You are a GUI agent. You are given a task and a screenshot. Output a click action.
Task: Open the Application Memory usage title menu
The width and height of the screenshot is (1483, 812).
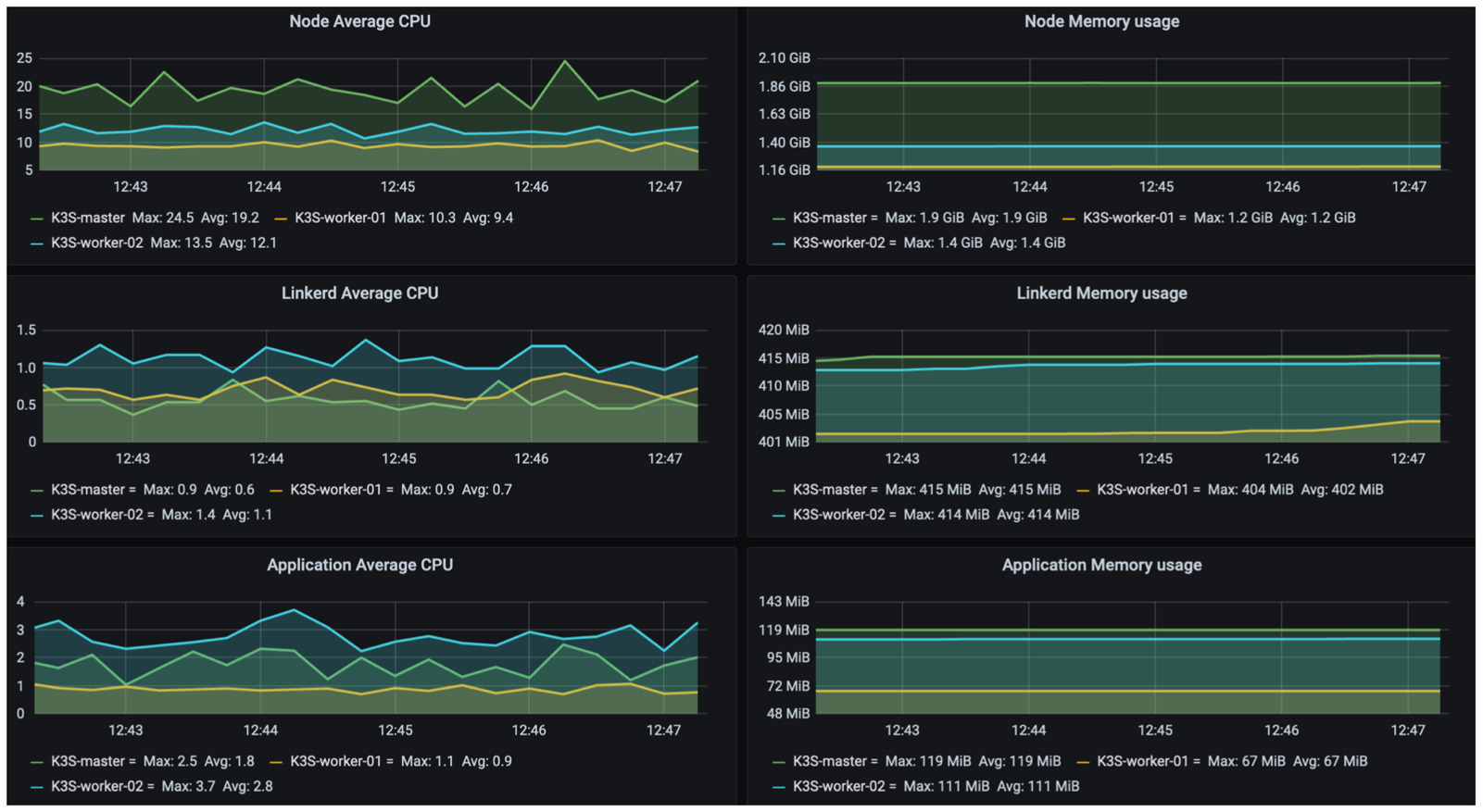point(1101,565)
